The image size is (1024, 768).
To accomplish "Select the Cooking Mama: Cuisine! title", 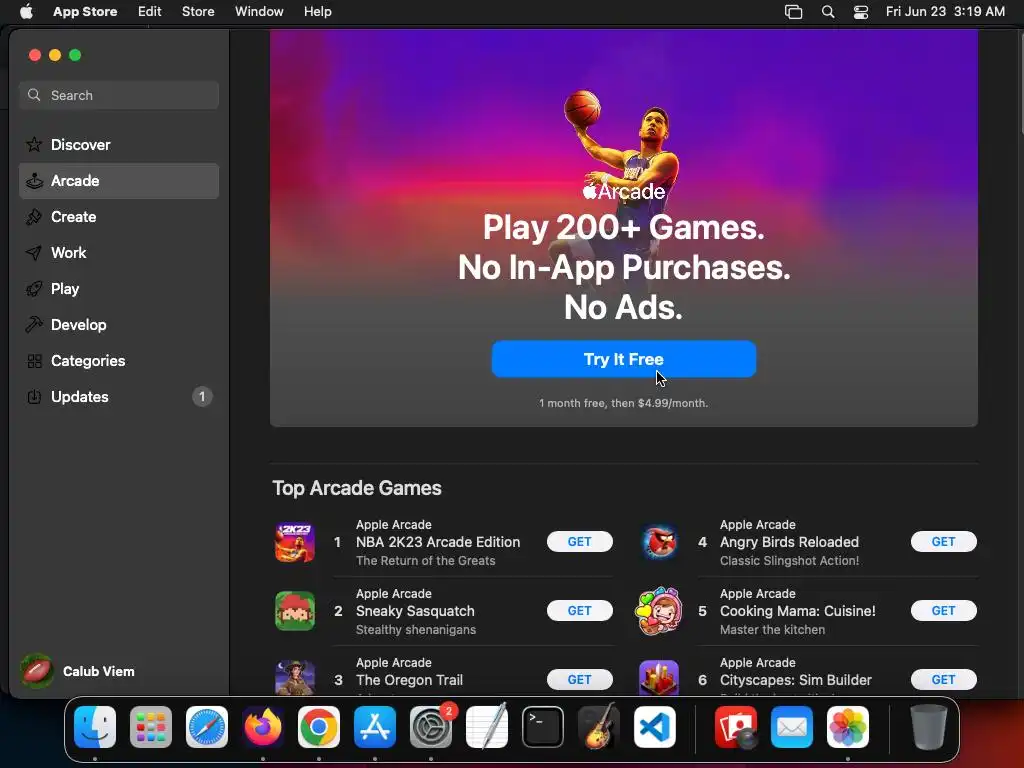I will click(797, 611).
